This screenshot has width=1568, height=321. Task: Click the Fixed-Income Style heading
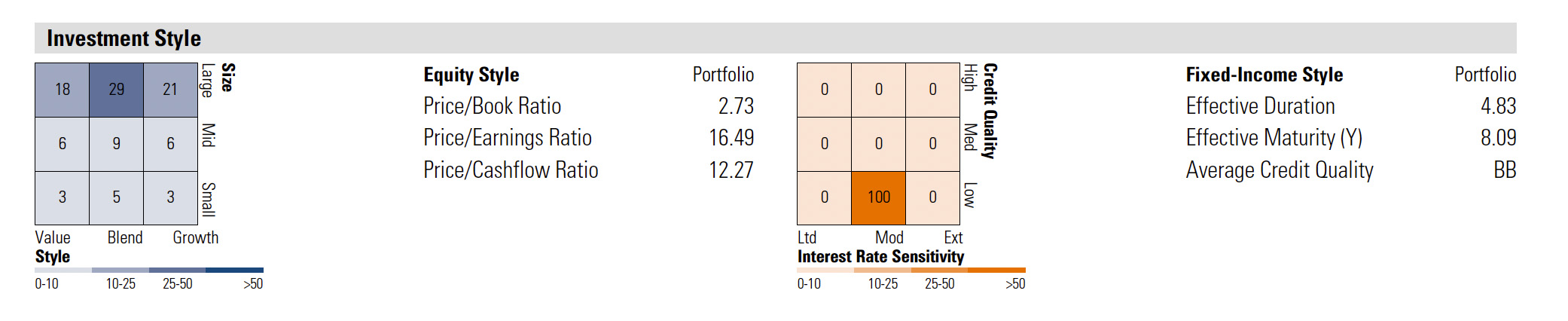(1264, 75)
